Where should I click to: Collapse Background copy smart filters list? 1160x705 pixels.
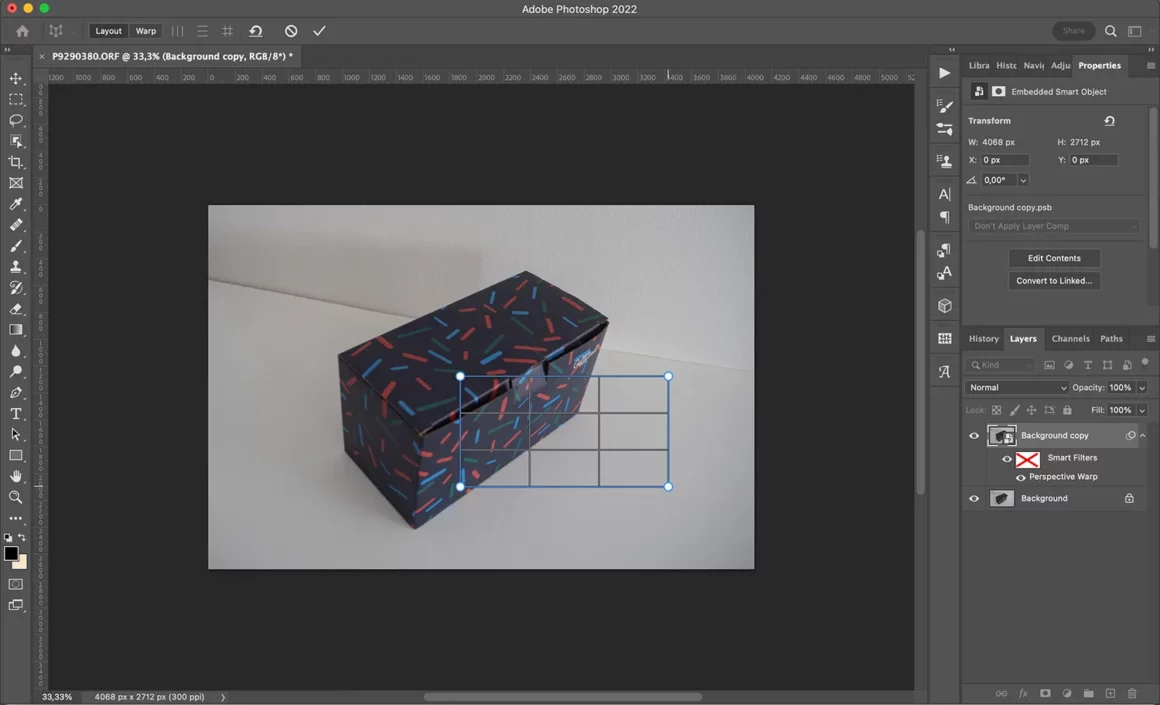click(1143, 436)
